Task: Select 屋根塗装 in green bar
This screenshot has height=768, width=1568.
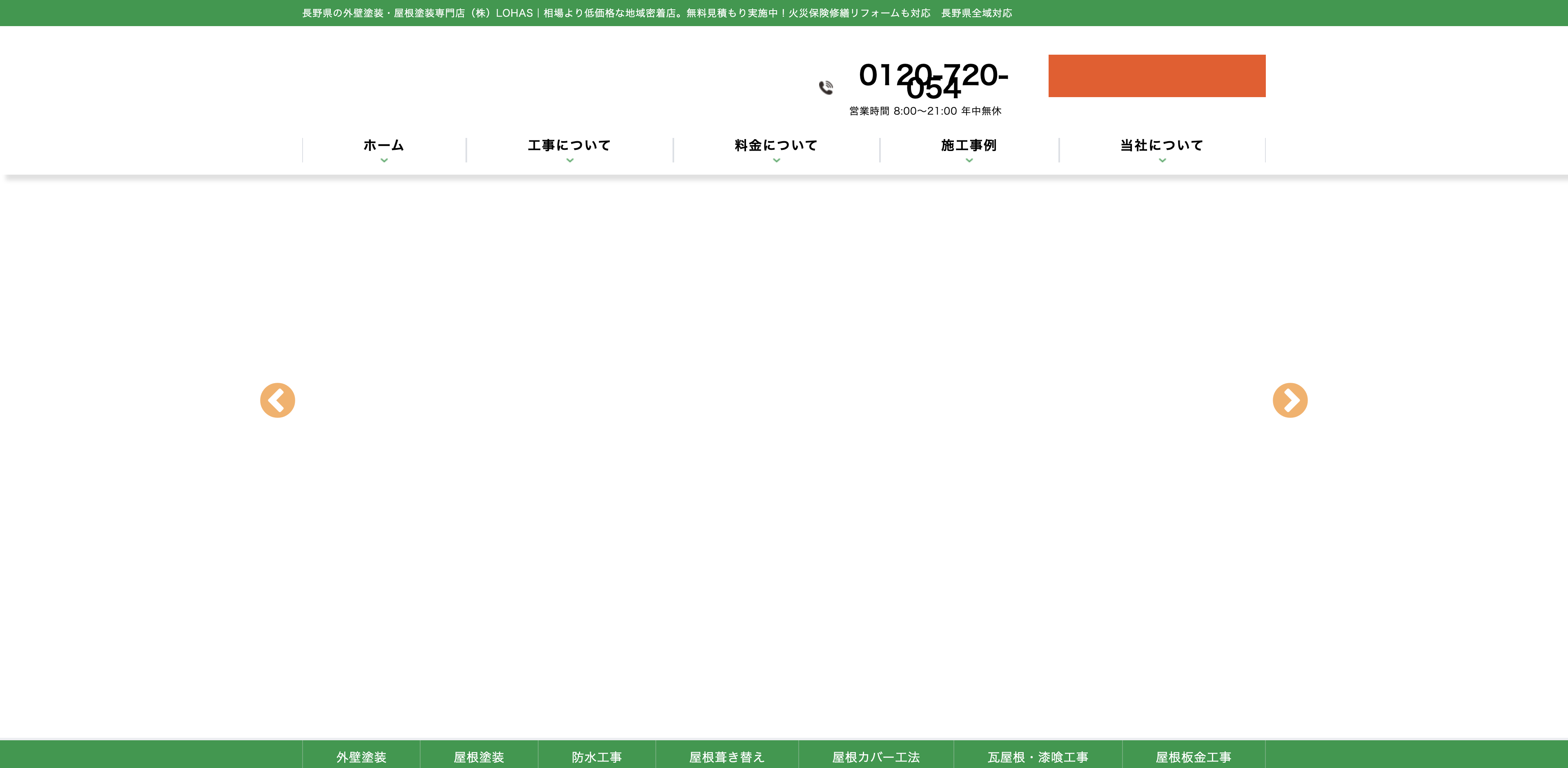Action: pyautogui.click(x=479, y=757)
